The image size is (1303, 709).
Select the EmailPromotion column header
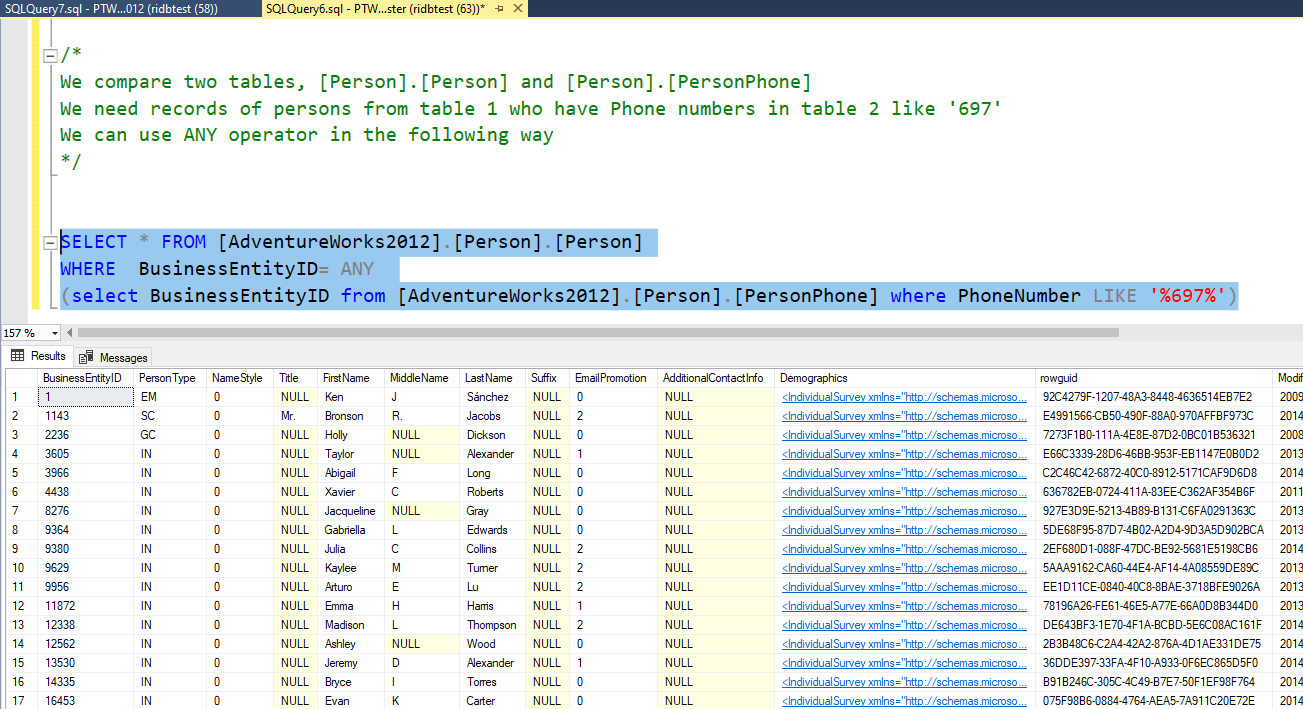pyautogui.click(x=614, y=378)
